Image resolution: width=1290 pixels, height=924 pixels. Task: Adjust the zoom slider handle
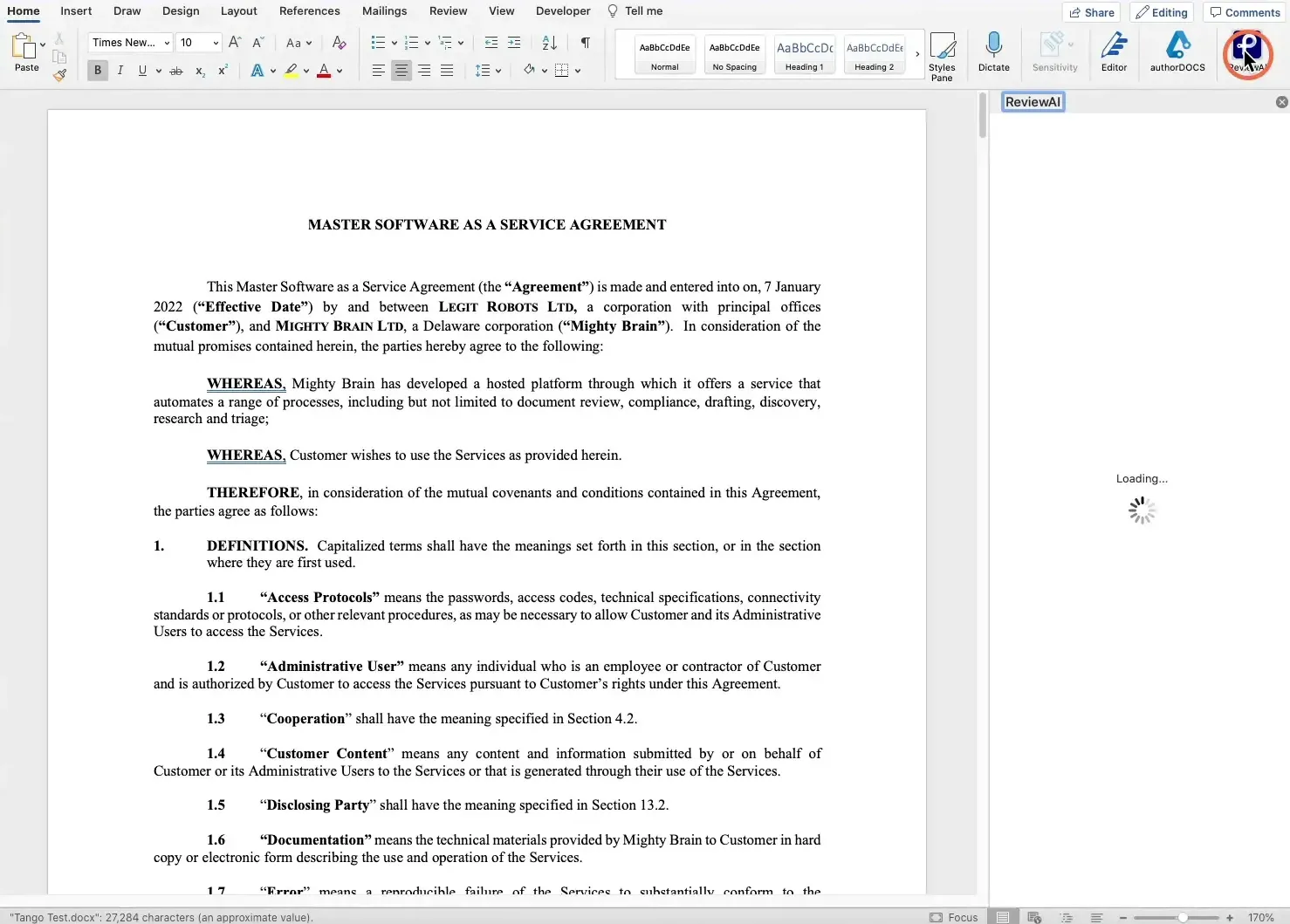pyautogui.click(x=1182, y=917)
